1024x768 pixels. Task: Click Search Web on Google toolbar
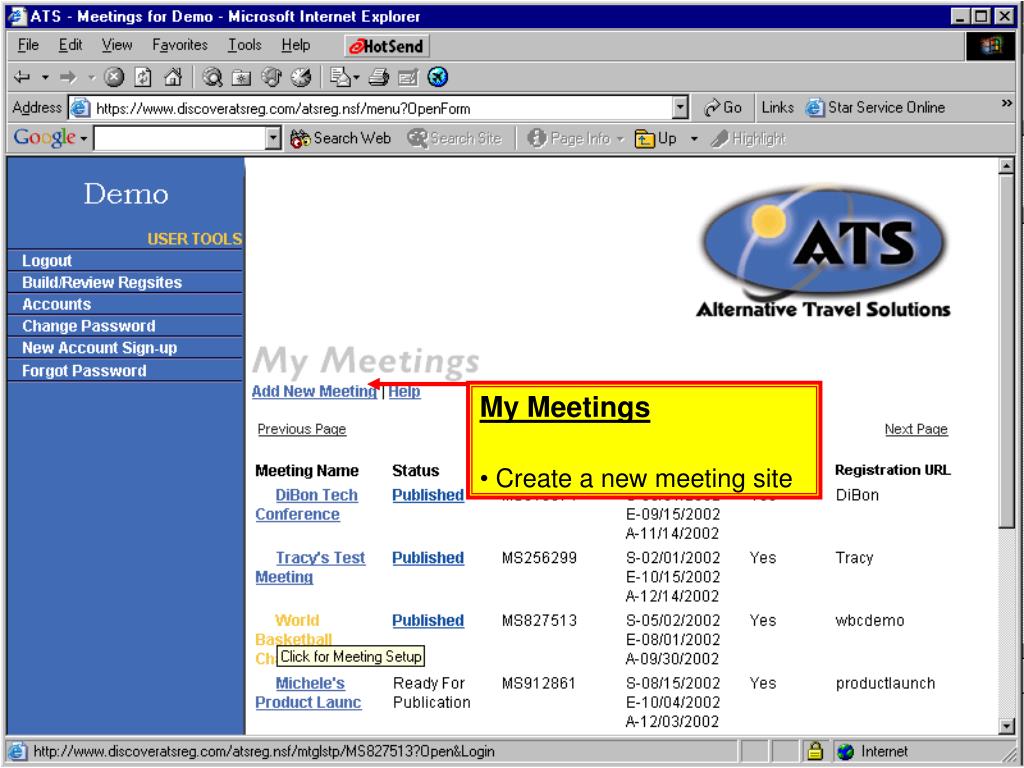click(340, 138)
